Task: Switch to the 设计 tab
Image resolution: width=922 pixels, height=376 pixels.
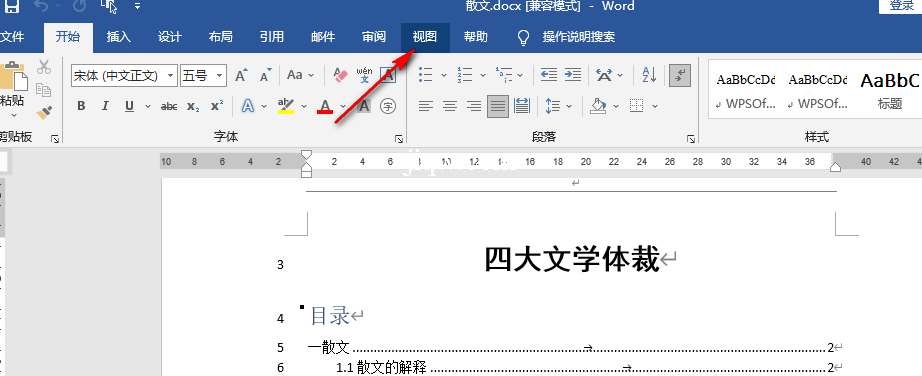Action: pos(170,38)
